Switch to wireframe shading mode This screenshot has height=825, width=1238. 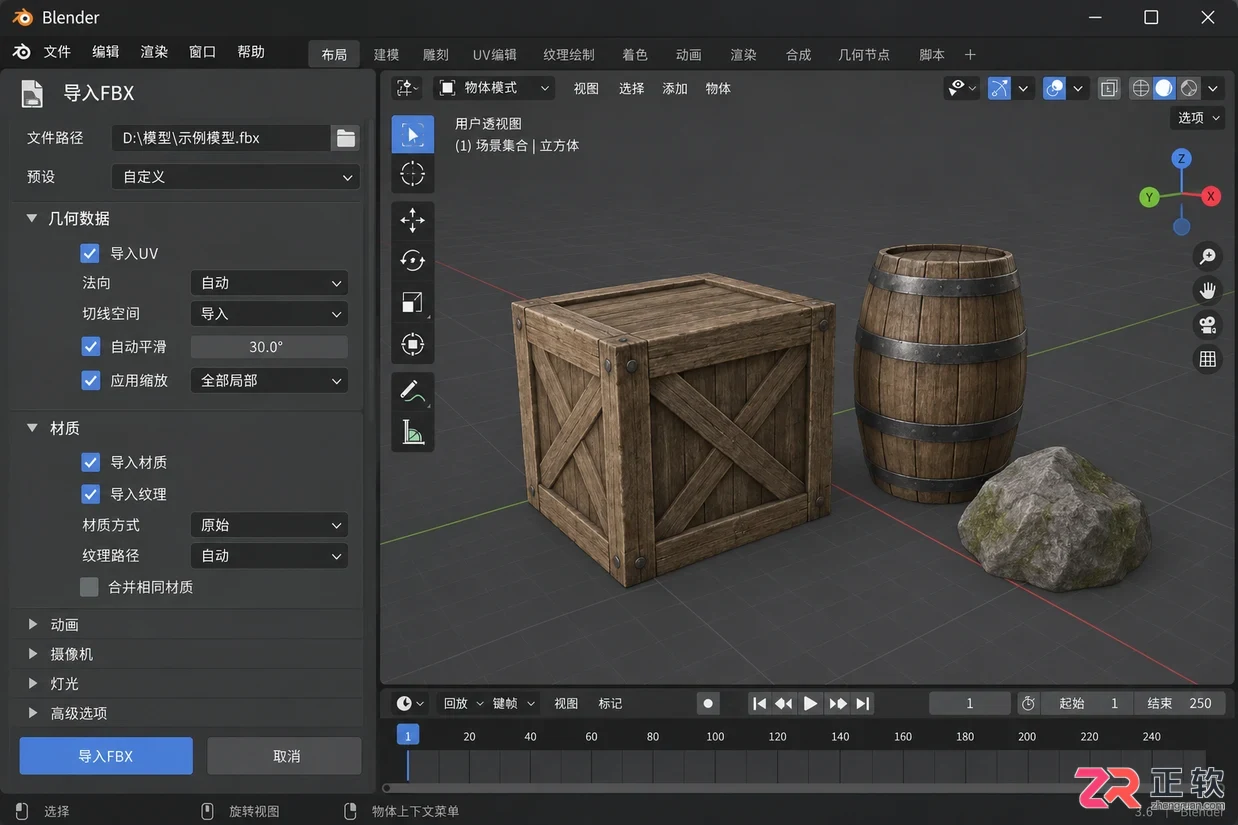click(x=1140, y=88)
